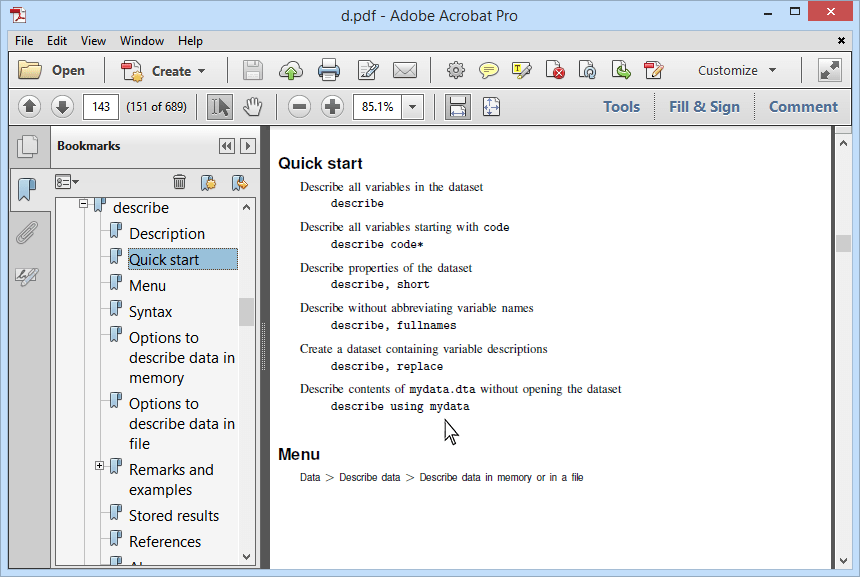This screenshot has width=860, height=577.
Task: Open the Comment pane
Action: click(803, 106)
